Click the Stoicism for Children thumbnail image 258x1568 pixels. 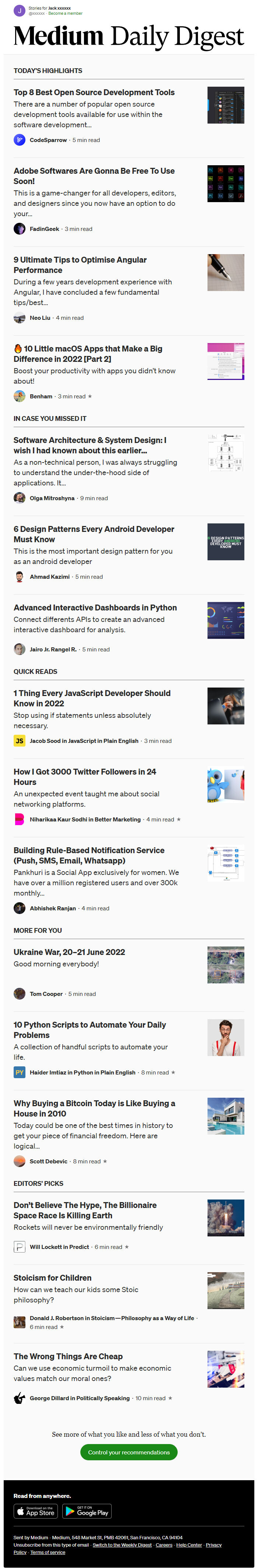[226, 1290]
